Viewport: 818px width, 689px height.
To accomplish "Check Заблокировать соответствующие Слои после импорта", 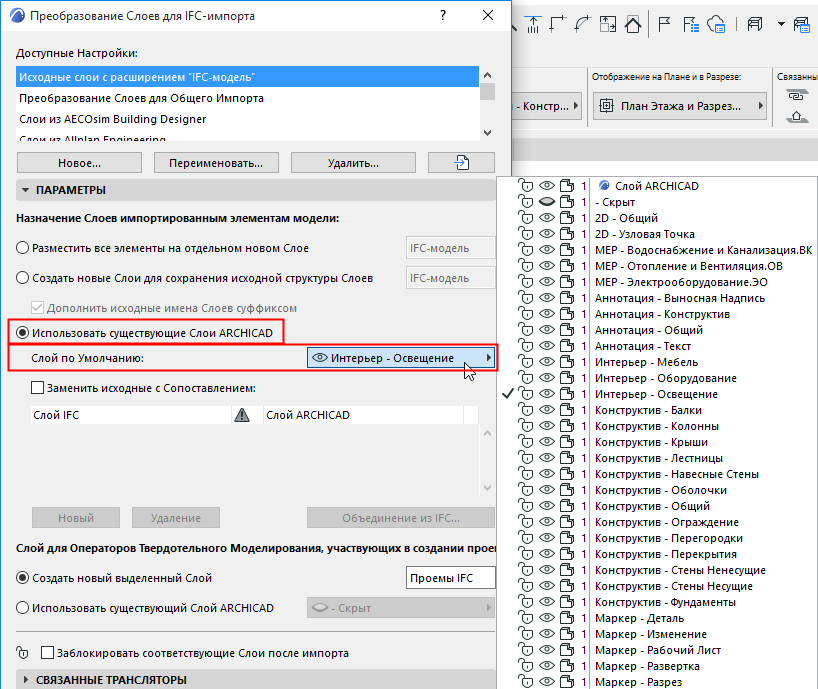I will [47, 652].
